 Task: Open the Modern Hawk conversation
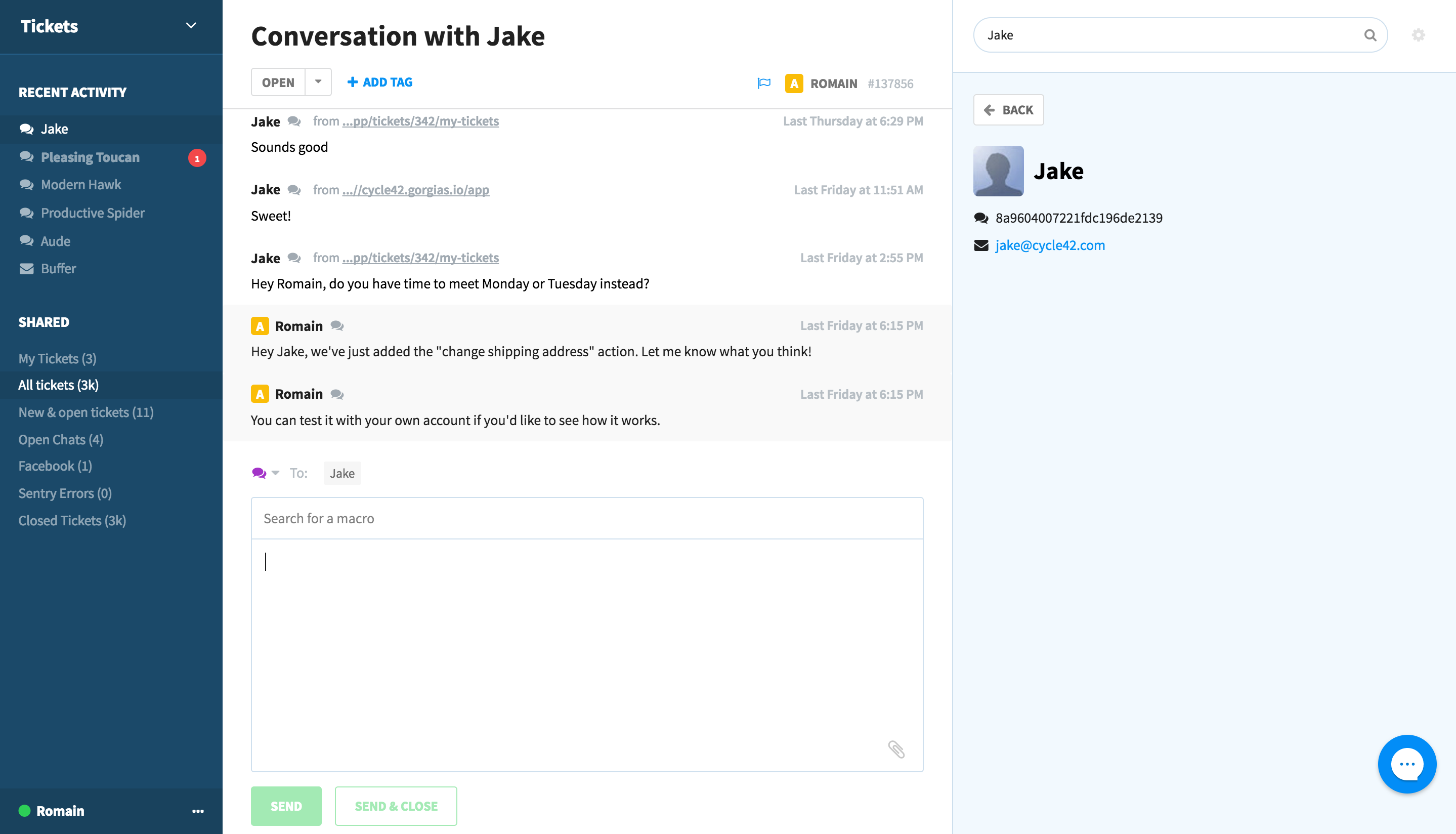coord(81,184)
